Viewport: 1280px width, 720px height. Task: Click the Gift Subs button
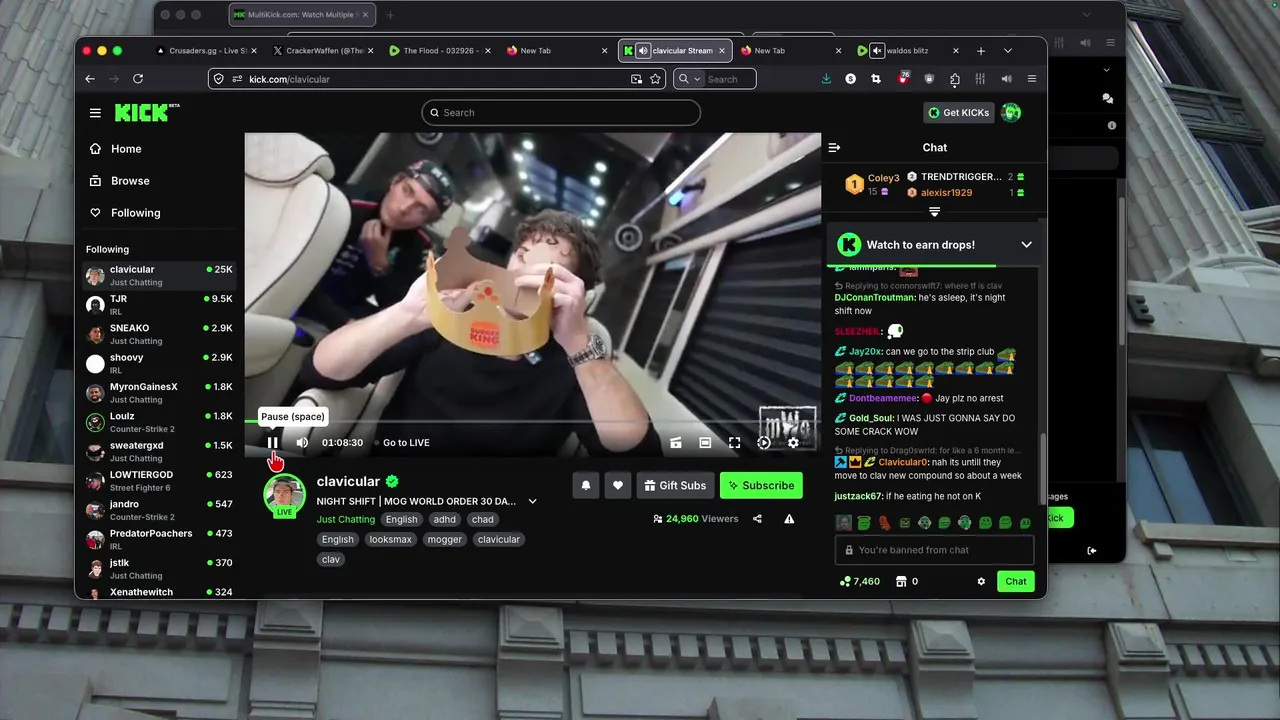click(x=675, y=485)
